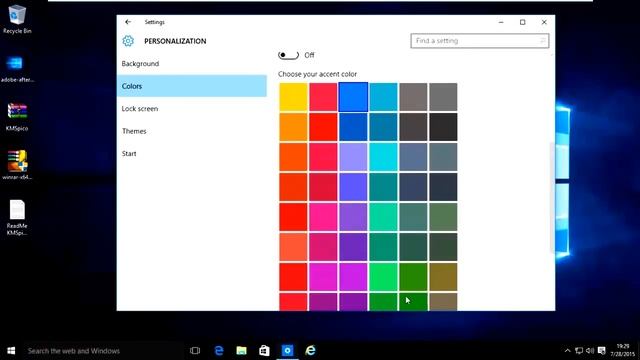The height and width of the screenshot is (360, 640).
Task: Click the Search the web and Windows box
Action: click(103, 351)
